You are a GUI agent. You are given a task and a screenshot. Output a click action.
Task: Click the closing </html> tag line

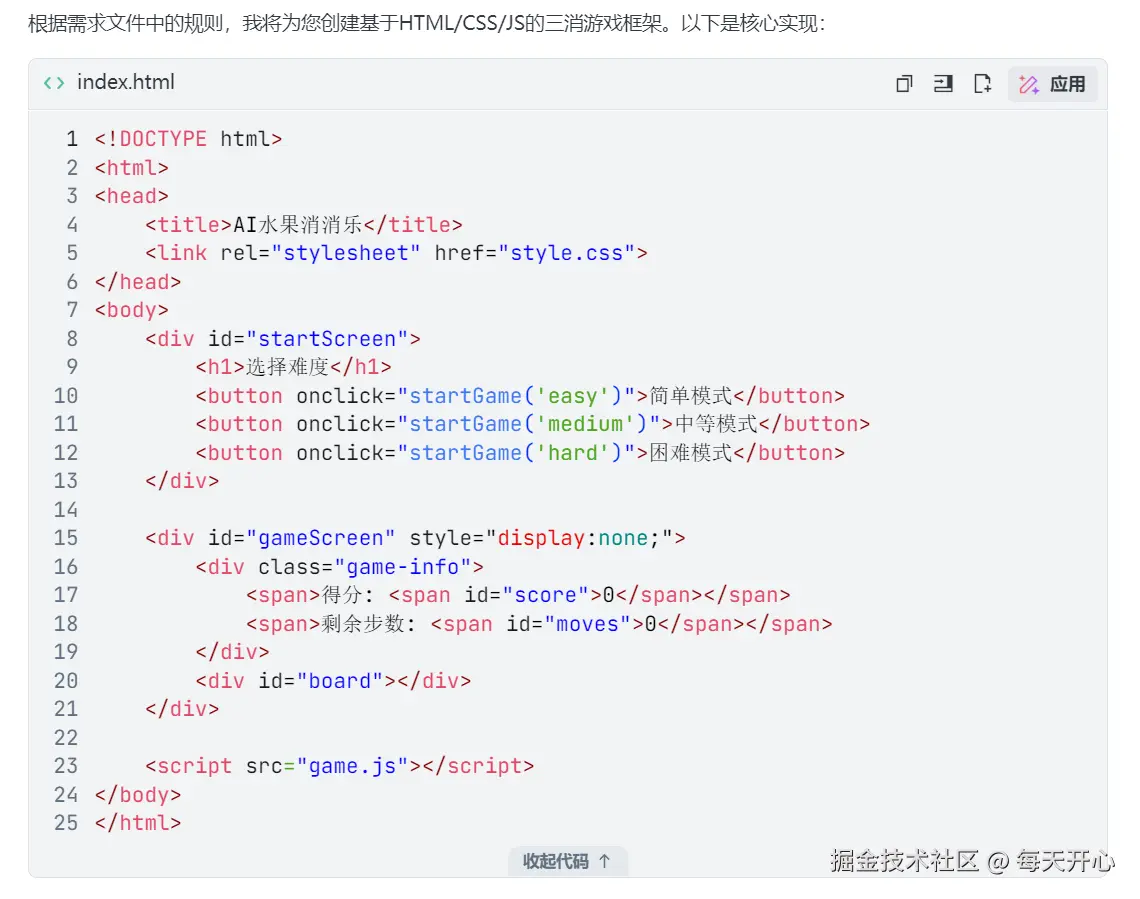point(137,823)
